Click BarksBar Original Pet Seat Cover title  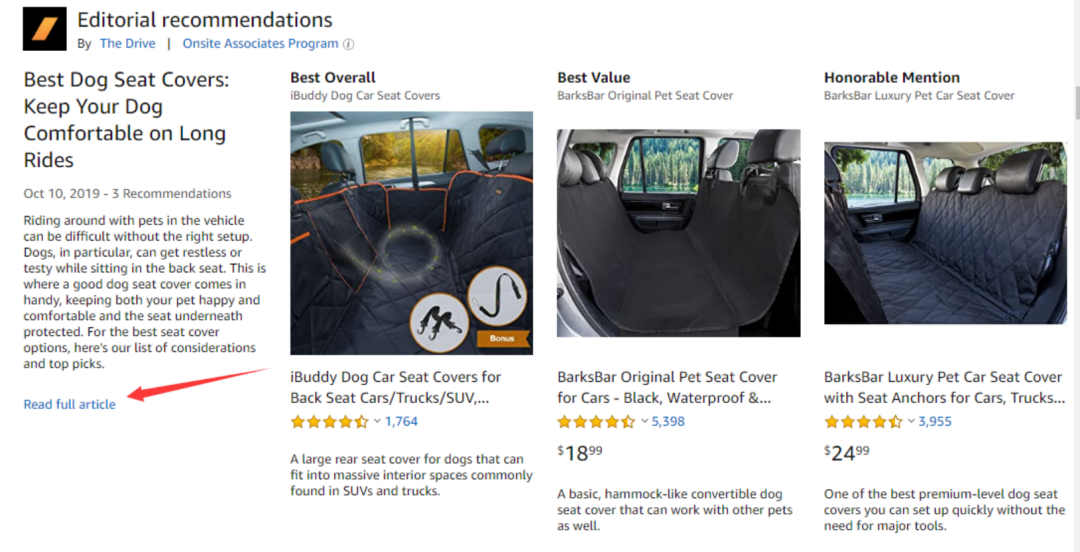pyautogui.click(x=667, y=387)
